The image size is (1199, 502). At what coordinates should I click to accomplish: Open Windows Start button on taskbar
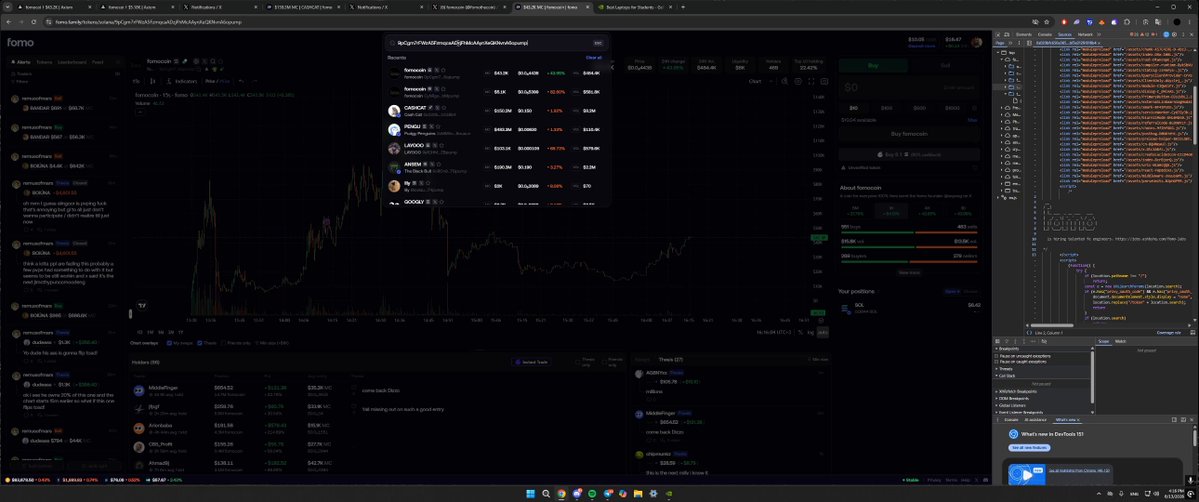pyautogui.click(x=530, y=494)
